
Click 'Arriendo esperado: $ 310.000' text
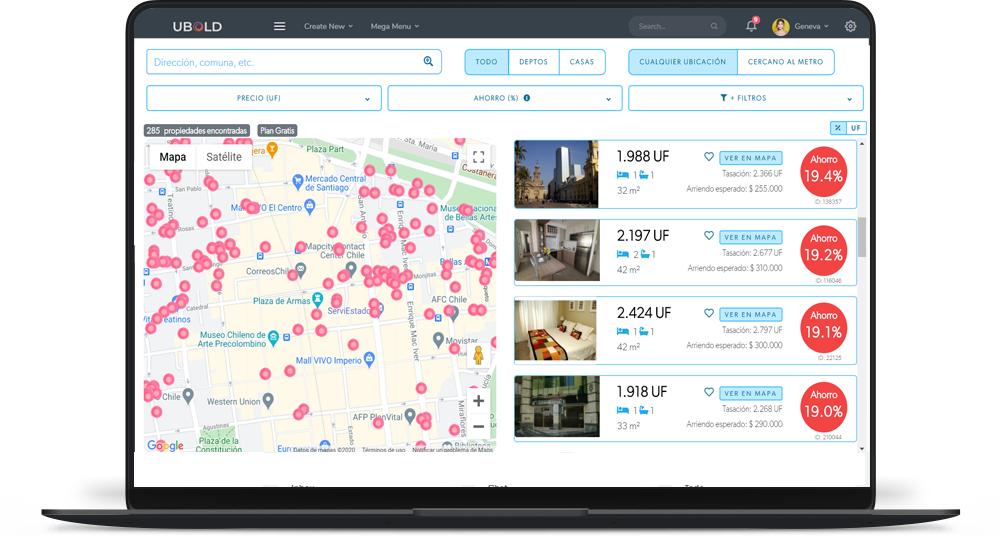pos(735,268)
